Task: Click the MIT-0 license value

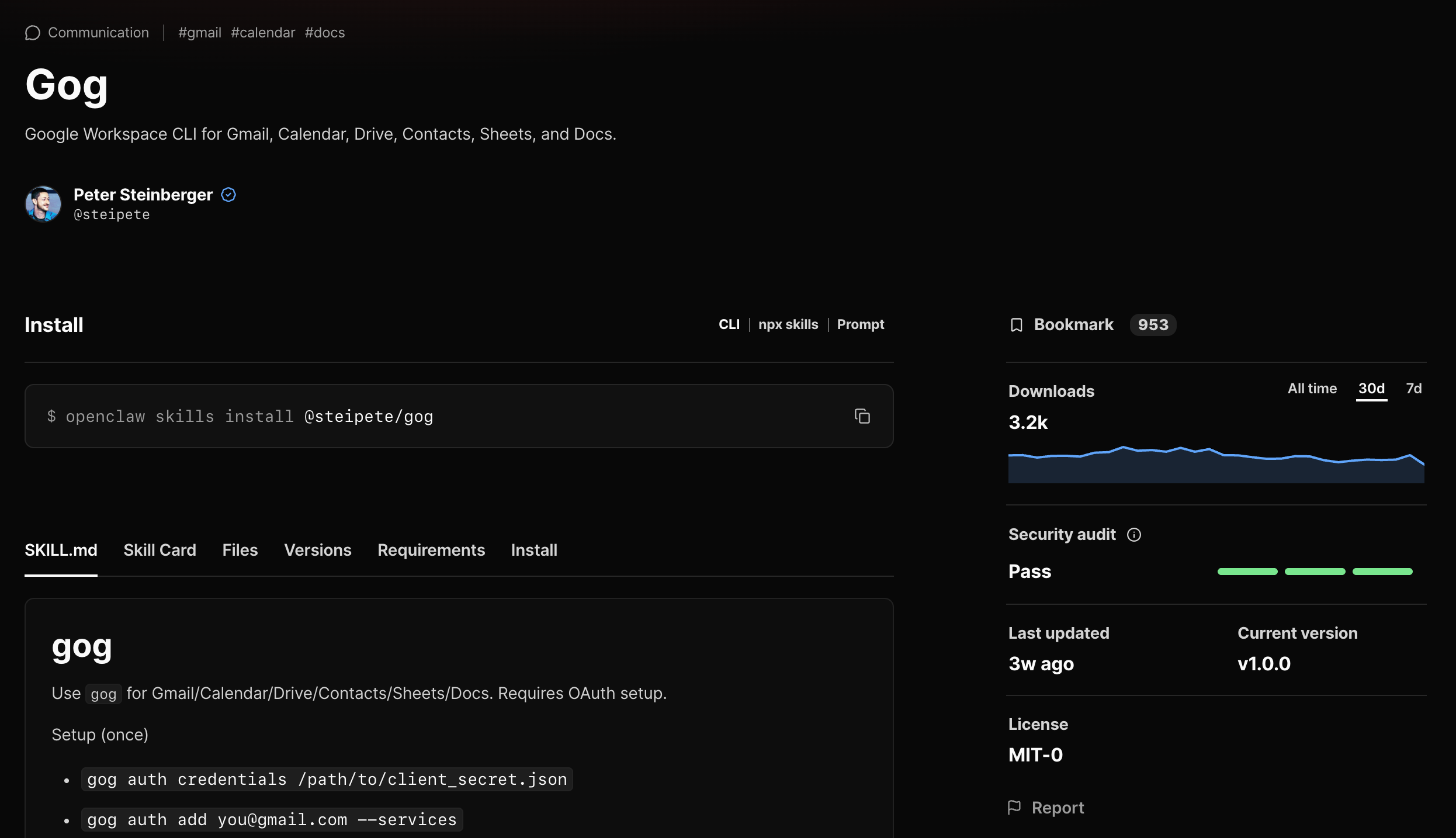Action: click(1036, 755)
